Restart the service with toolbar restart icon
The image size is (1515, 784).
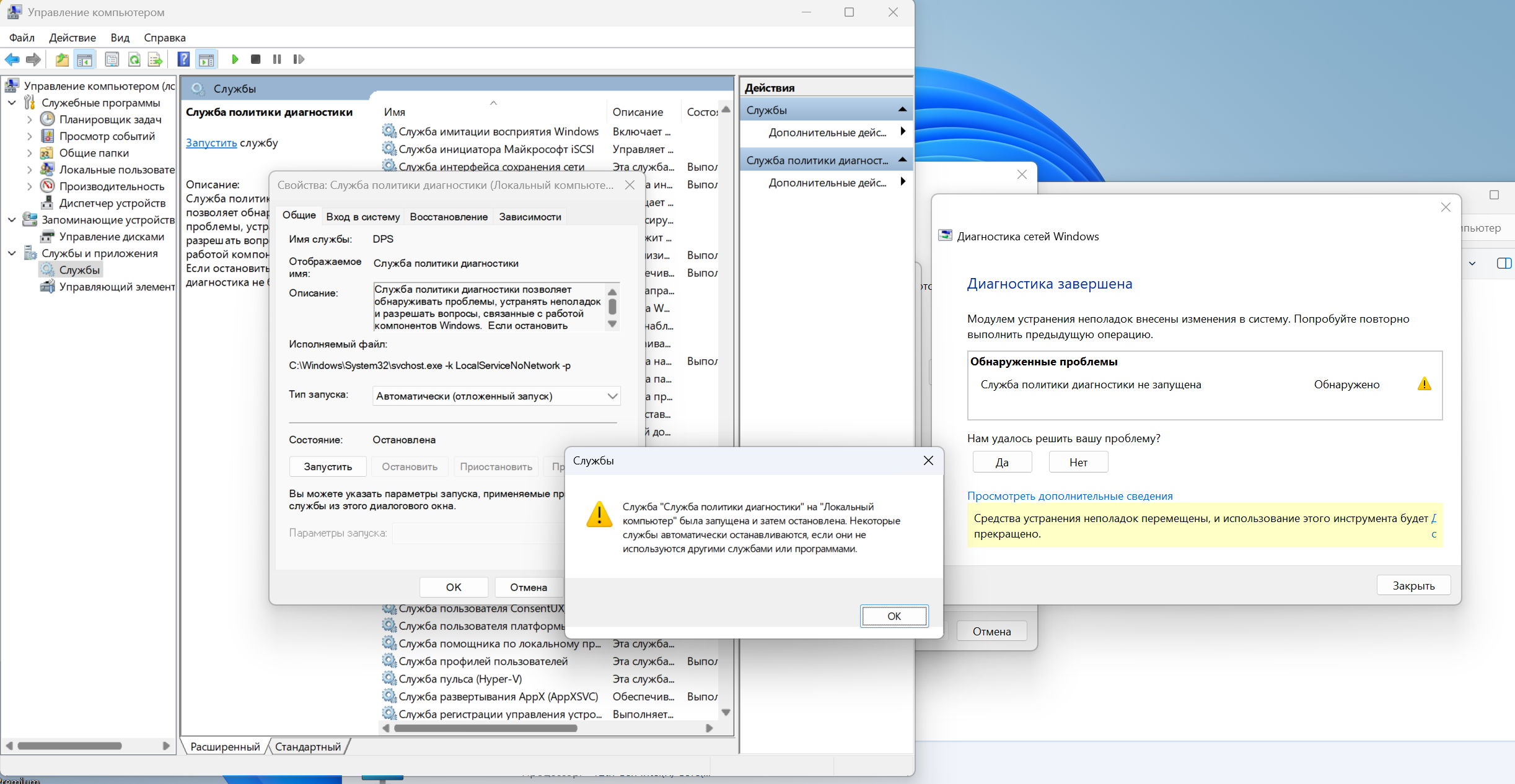click(299, 59)
